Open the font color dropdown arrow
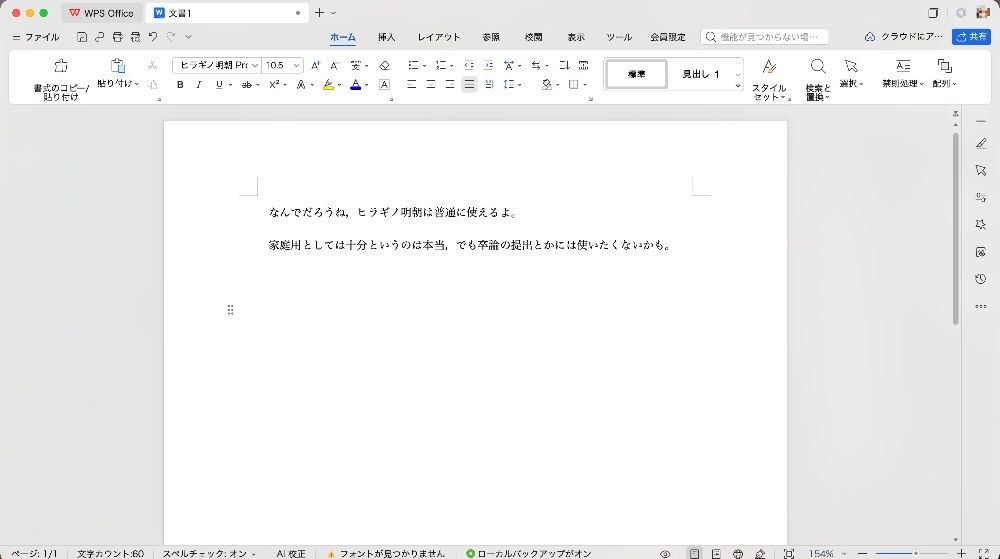The image size is (1000, 559). (x=366, y=85)
